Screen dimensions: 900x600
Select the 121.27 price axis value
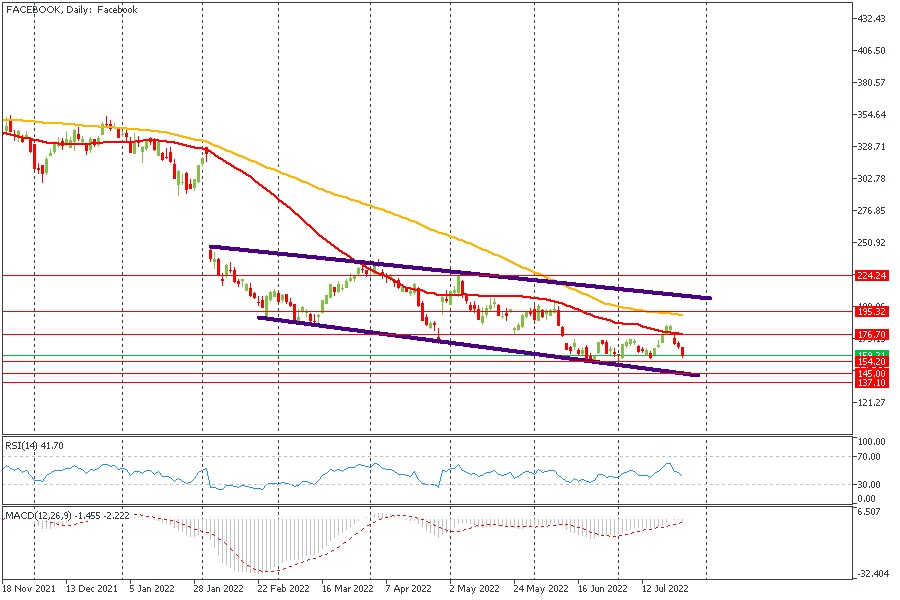point(873,403)
